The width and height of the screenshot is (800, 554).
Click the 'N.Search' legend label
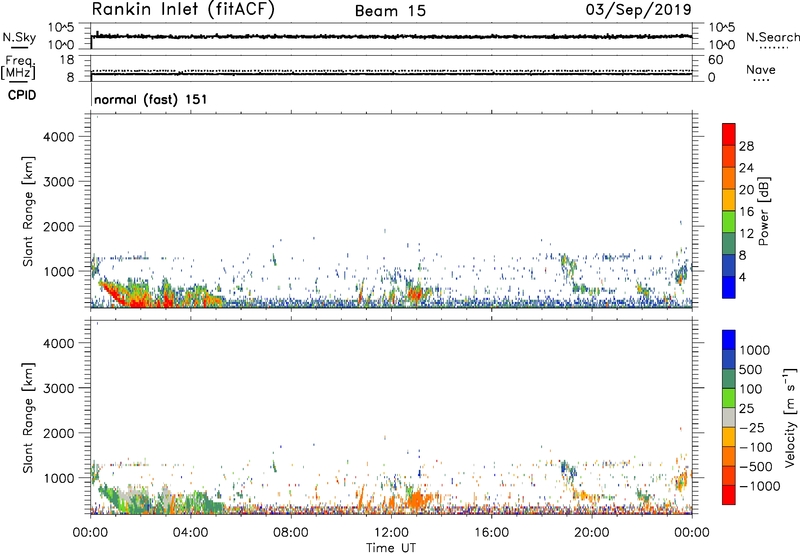(x=772, y=37)
